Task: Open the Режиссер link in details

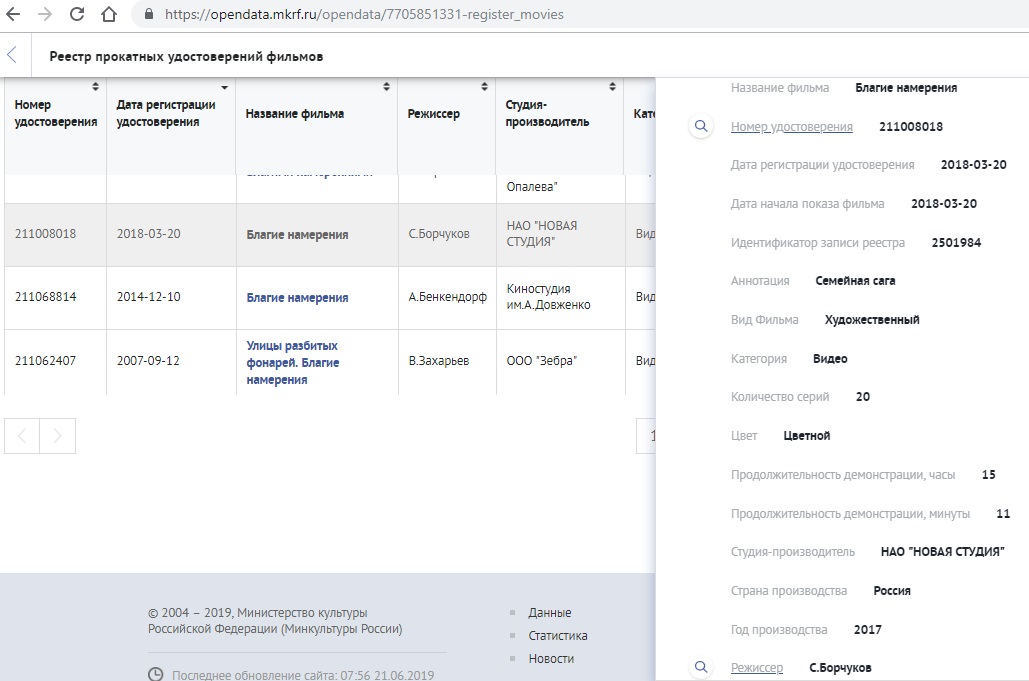Action: coord(757,668)
